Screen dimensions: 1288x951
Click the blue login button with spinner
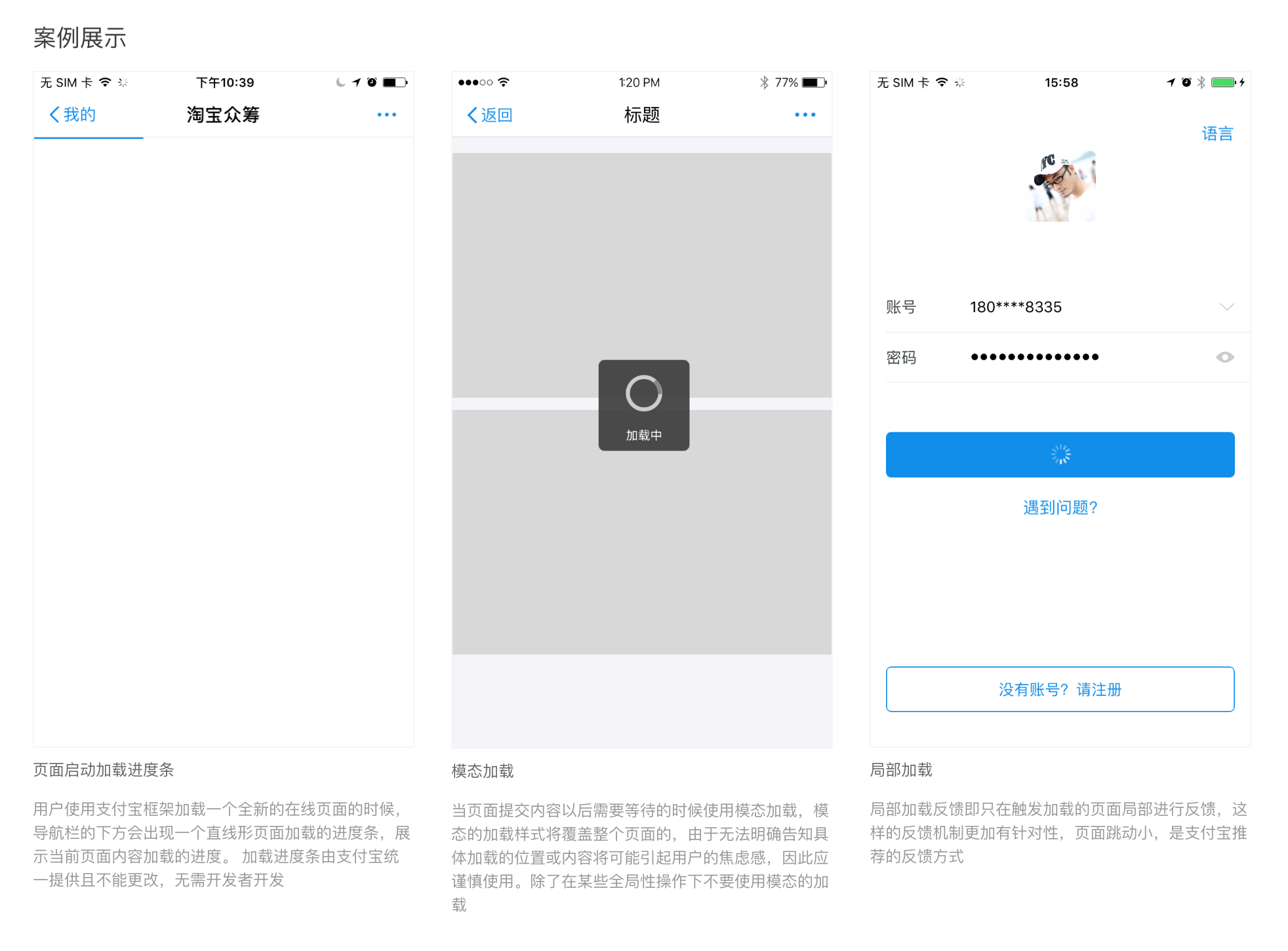1060,455
